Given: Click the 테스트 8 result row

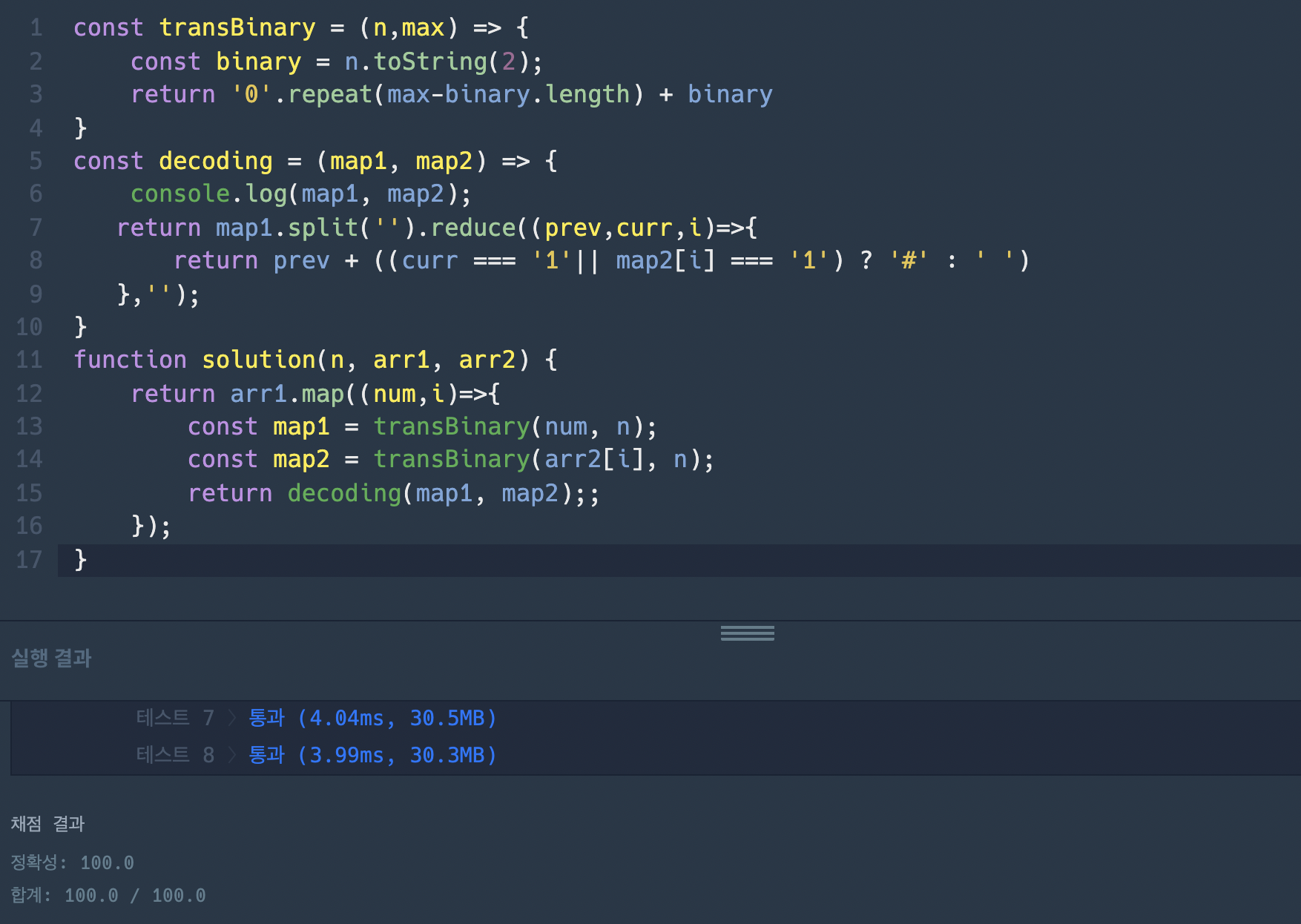Looking at the screenshot, I should point(316,755).
